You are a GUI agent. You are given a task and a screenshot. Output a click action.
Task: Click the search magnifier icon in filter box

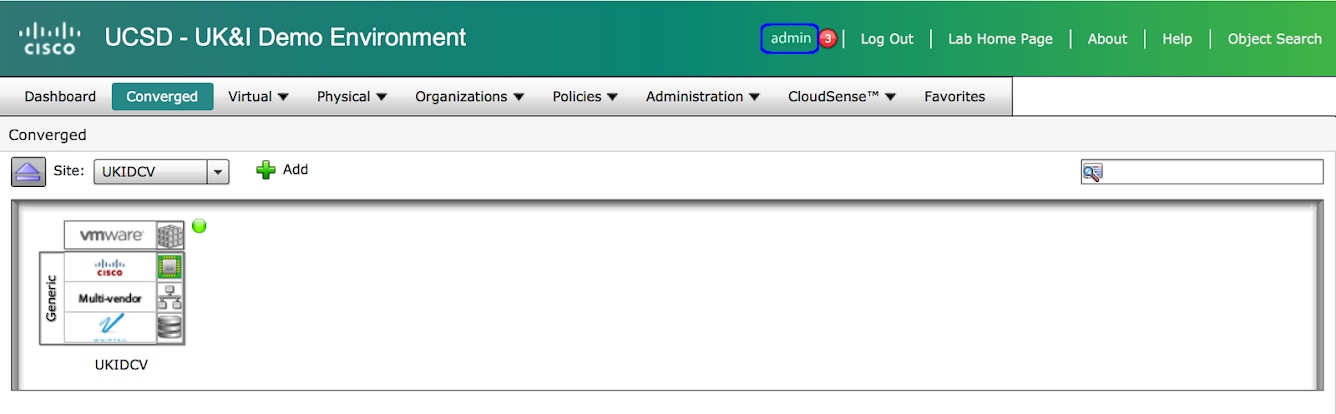pos(1092,172)
